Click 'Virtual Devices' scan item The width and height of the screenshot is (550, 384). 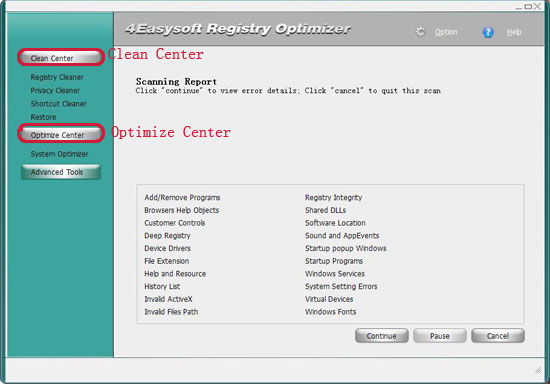(x=329, y=299)
